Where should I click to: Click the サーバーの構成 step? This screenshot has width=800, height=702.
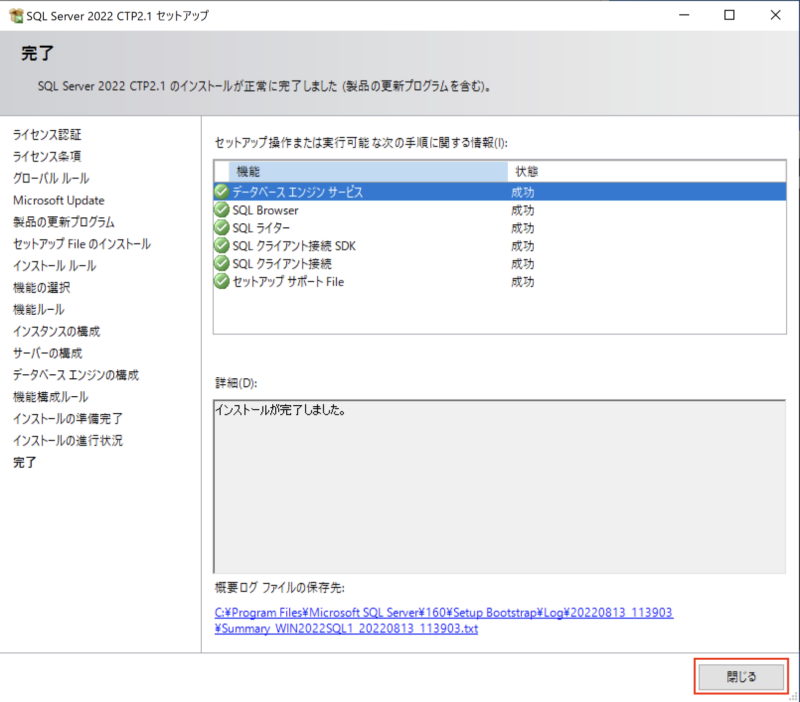click(47, 353)
